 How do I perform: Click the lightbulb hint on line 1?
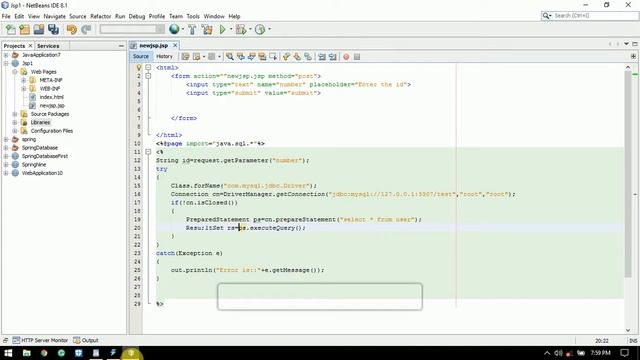point(138,67)
